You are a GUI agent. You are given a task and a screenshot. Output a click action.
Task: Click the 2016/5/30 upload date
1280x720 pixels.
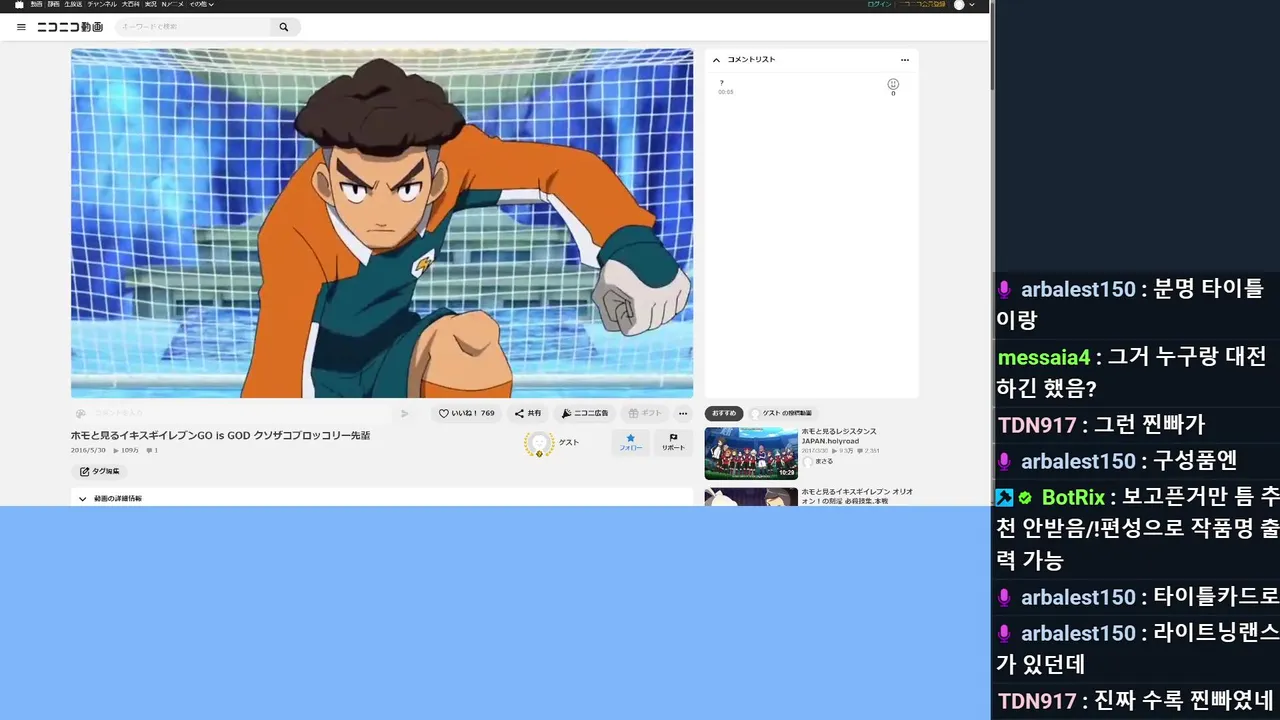tap(88, 450)
